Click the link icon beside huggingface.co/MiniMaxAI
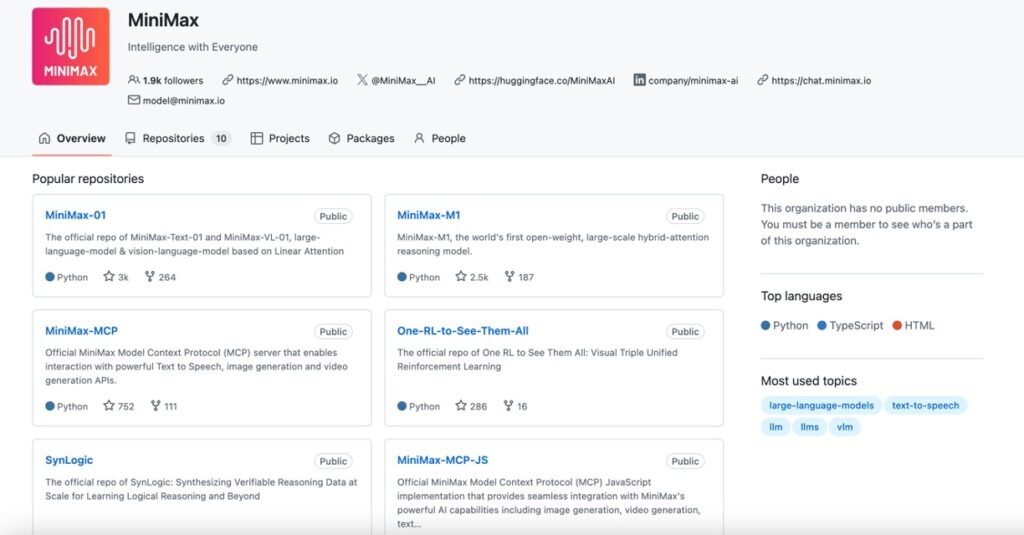1024x535 pixels. coord(460,80)
